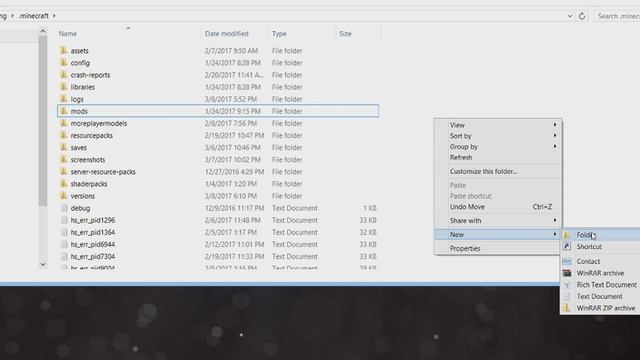Viewport: 640px width, 360px height.
Task: Choose Text Document in New submenu
Action: tap(600, 296)
